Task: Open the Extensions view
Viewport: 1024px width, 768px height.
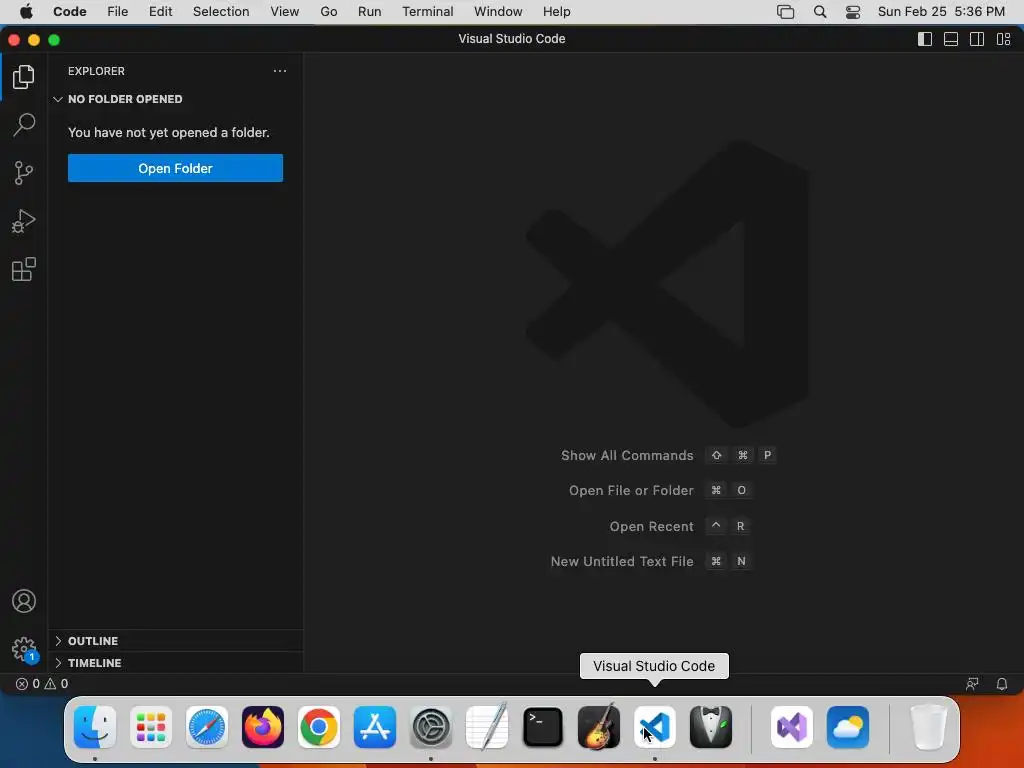Action: pos(24,269)
